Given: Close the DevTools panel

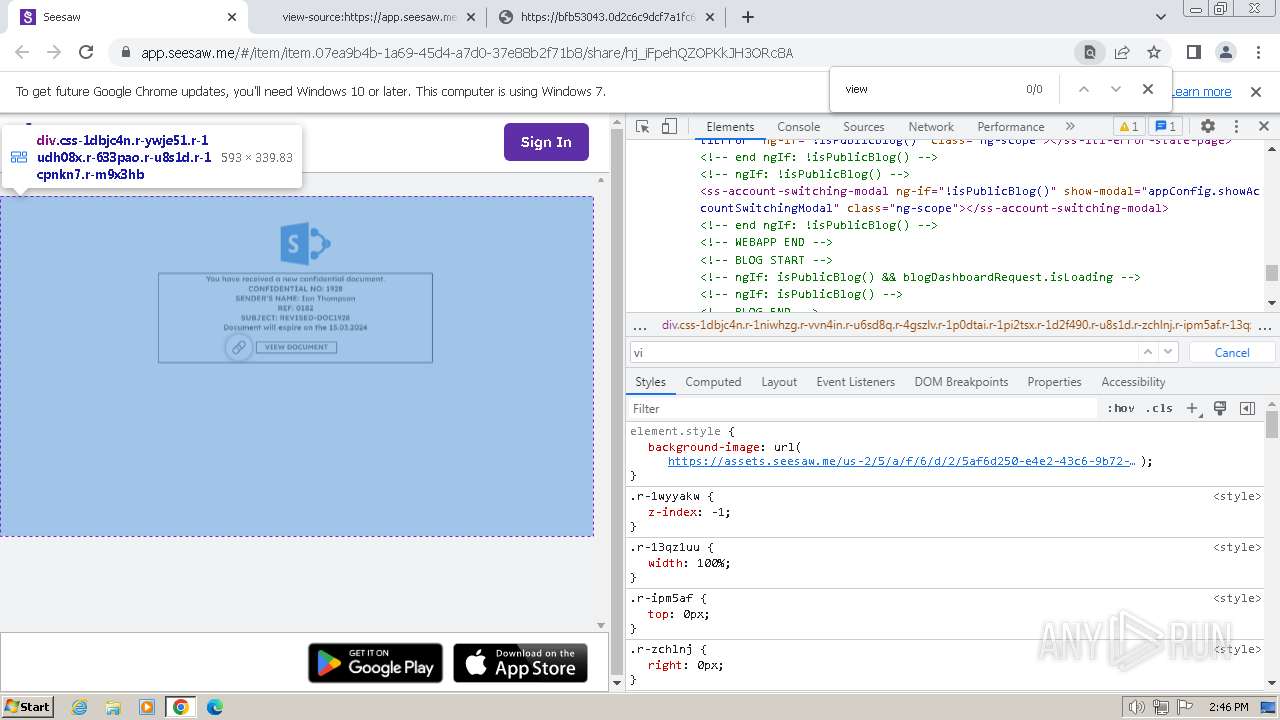Looking at the screenshot, I should coord(1264,127).
